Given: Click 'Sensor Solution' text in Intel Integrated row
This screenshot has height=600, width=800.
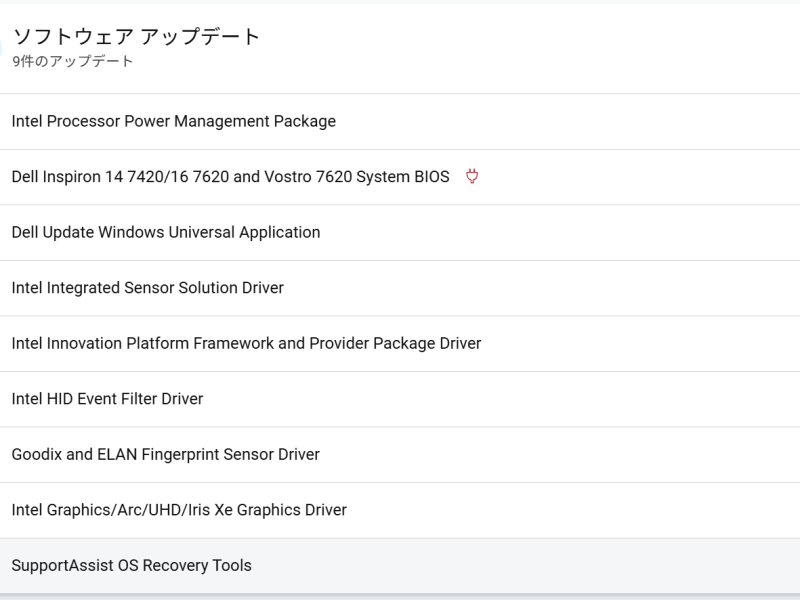Looking at the screenshot, I should tap(181, 288).
